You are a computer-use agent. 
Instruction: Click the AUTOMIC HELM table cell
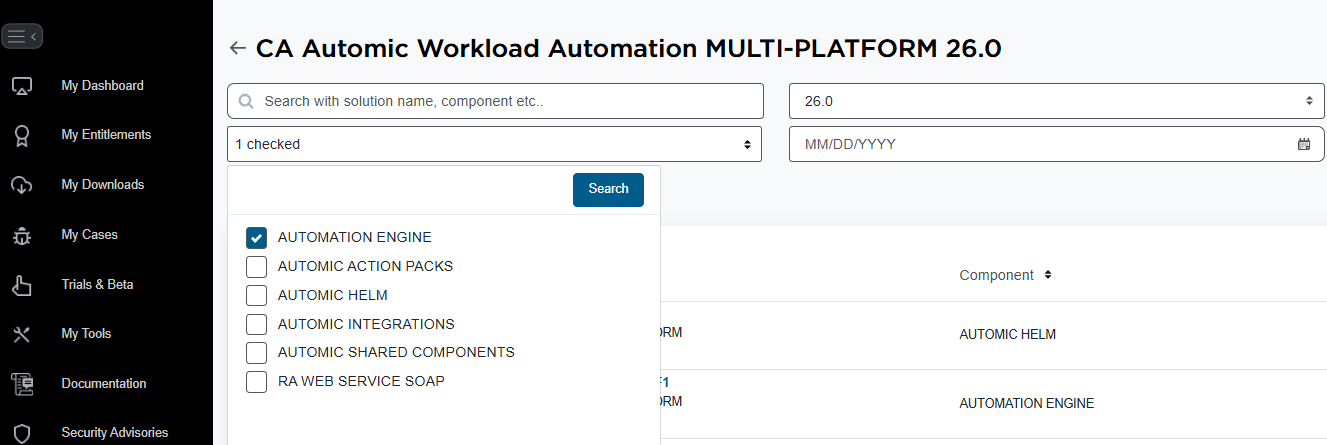(x=1007, y=335)
